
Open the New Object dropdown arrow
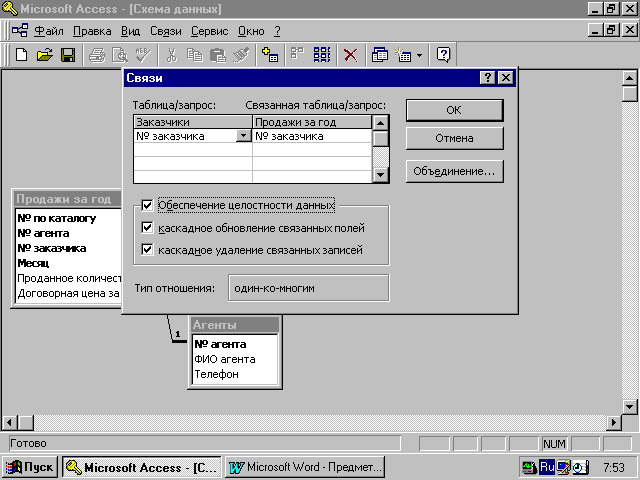(420, 55)
